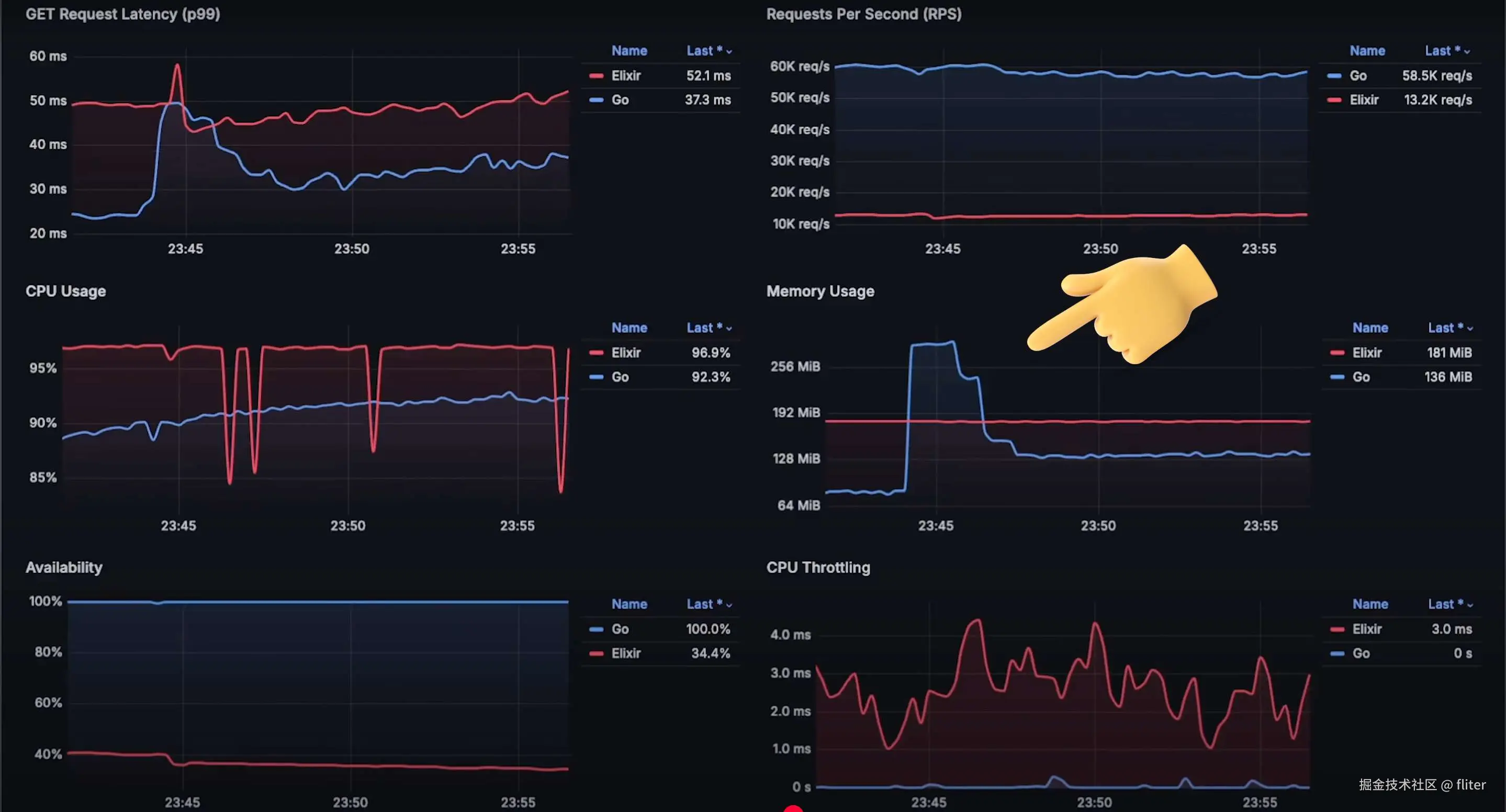The height and width of the screenshot is (812, 1506).
Task: Click Elixir swatch in Availability legend
Action: tap(595, 653)
